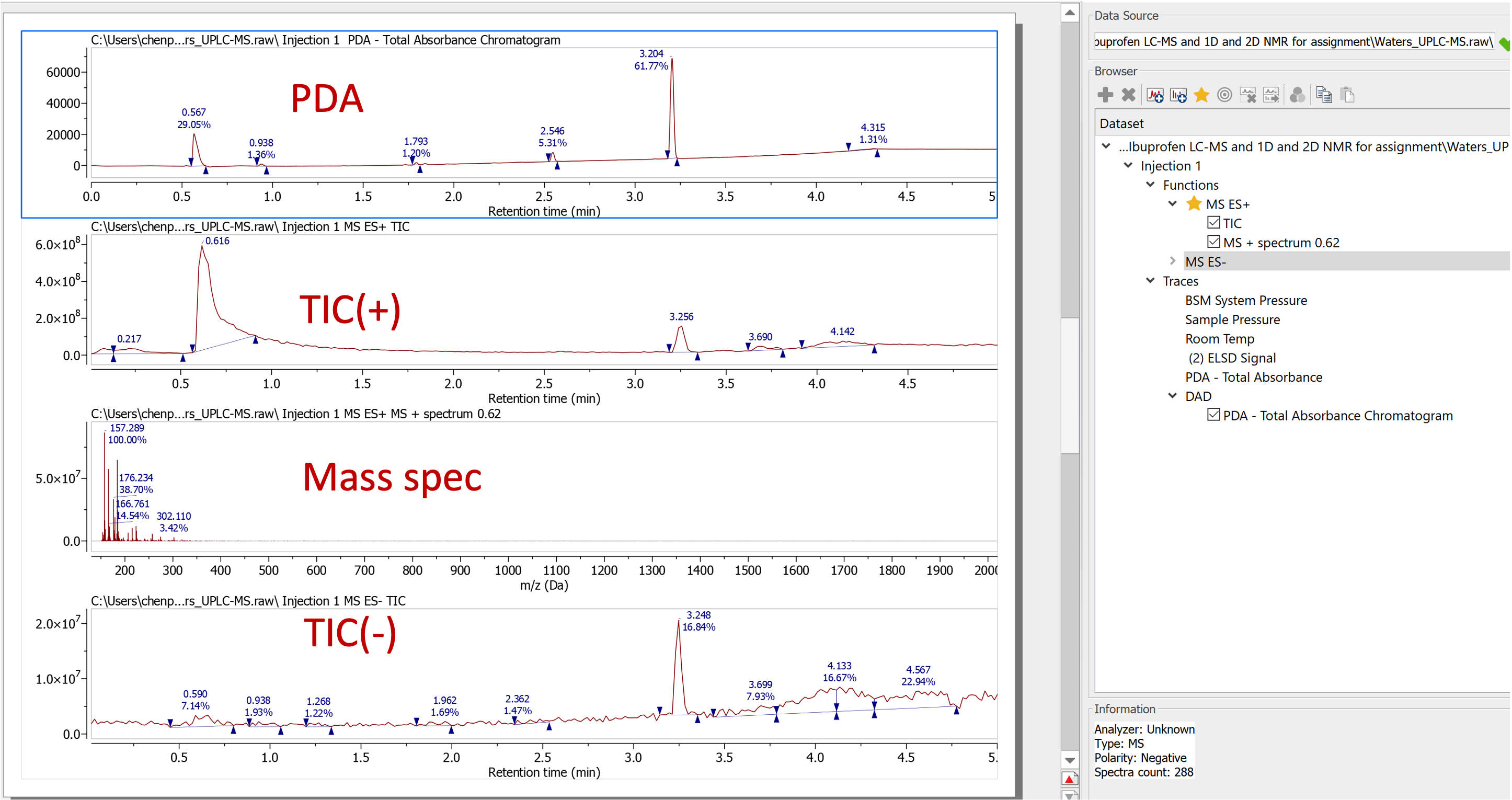Collapse the dataset root node
The width and height of the screenshot is (1512, 800).
pyautogui.click(x=1106, y=146)
